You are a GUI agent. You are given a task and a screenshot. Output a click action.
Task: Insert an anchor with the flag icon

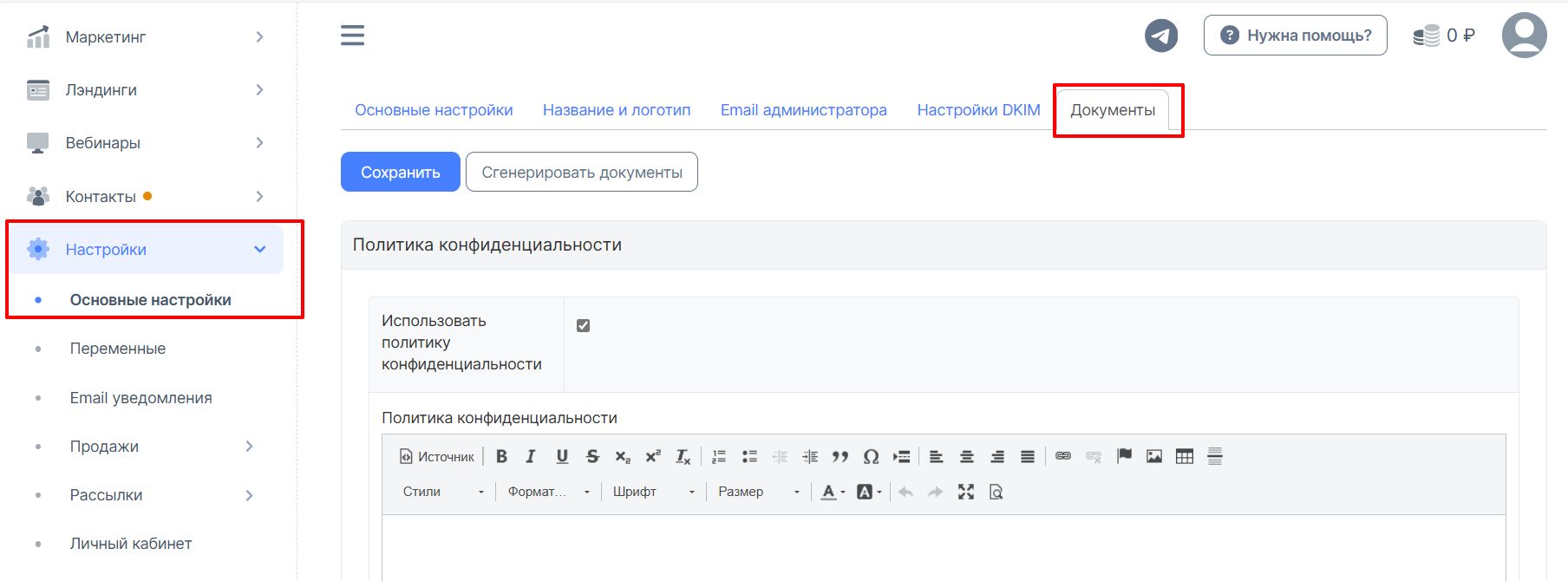1124,456
